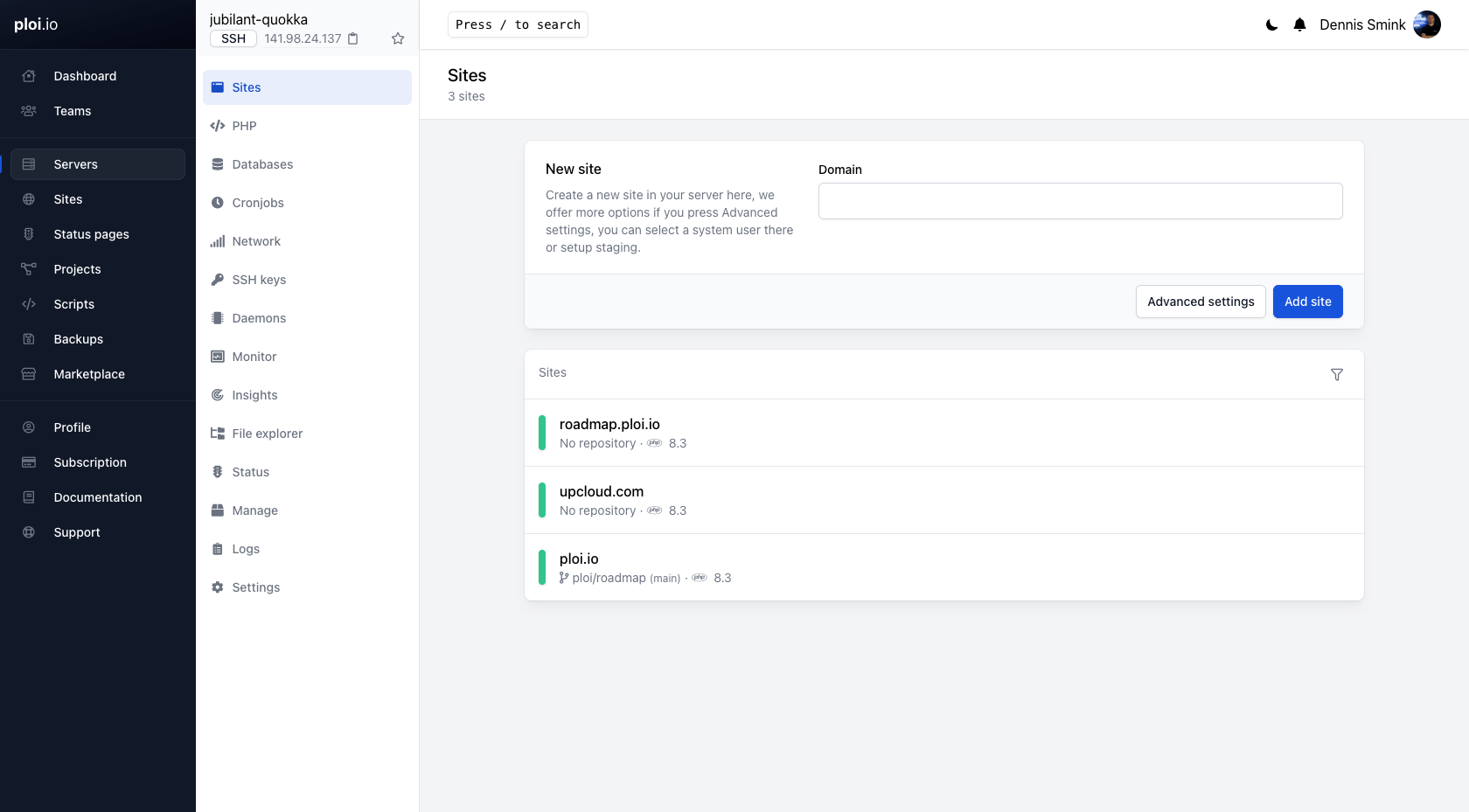The height and width of the screenshot is (812, 1469).
Task: Click the Add site button
Action: 1307,302
